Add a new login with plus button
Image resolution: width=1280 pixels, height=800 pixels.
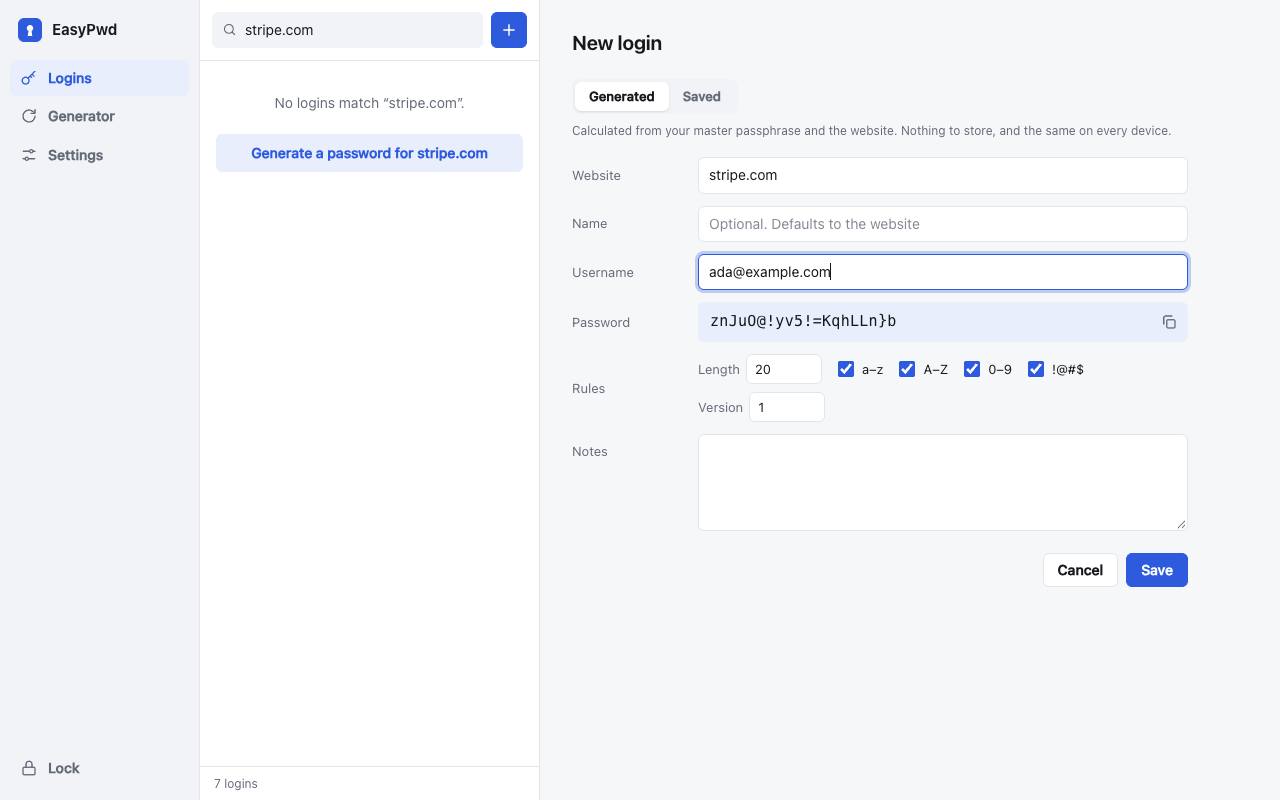pyautogui.click(x=509, y=30)
